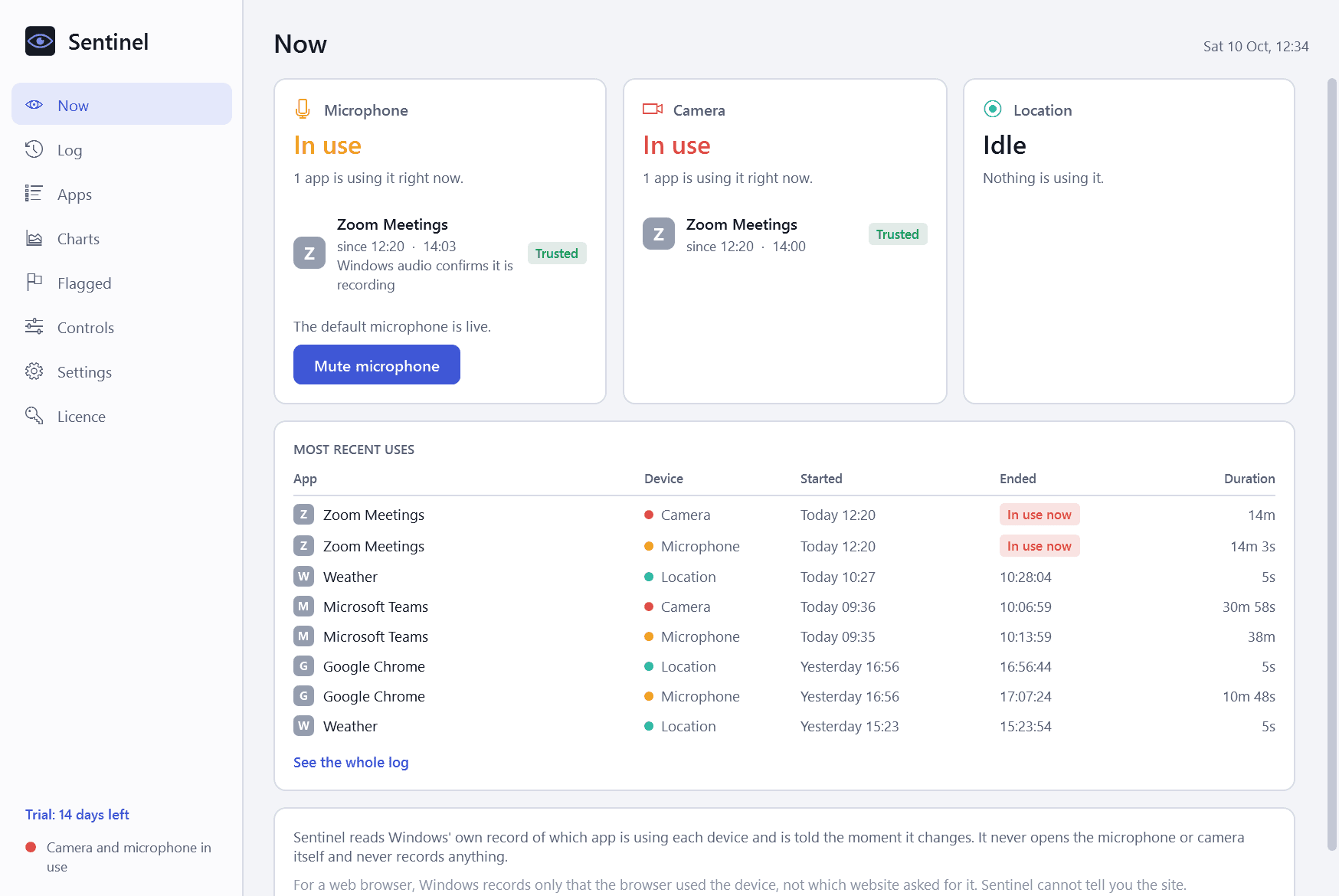Click the 17:07:24 ended time
This screenshot has height=896, width=1339.
[1026, 696]
